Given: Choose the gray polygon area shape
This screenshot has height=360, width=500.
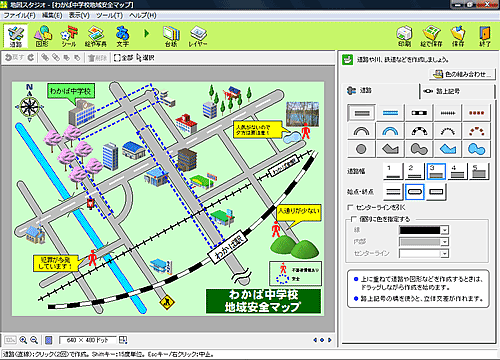Looking at the screenshot, I should pos(390,149).
